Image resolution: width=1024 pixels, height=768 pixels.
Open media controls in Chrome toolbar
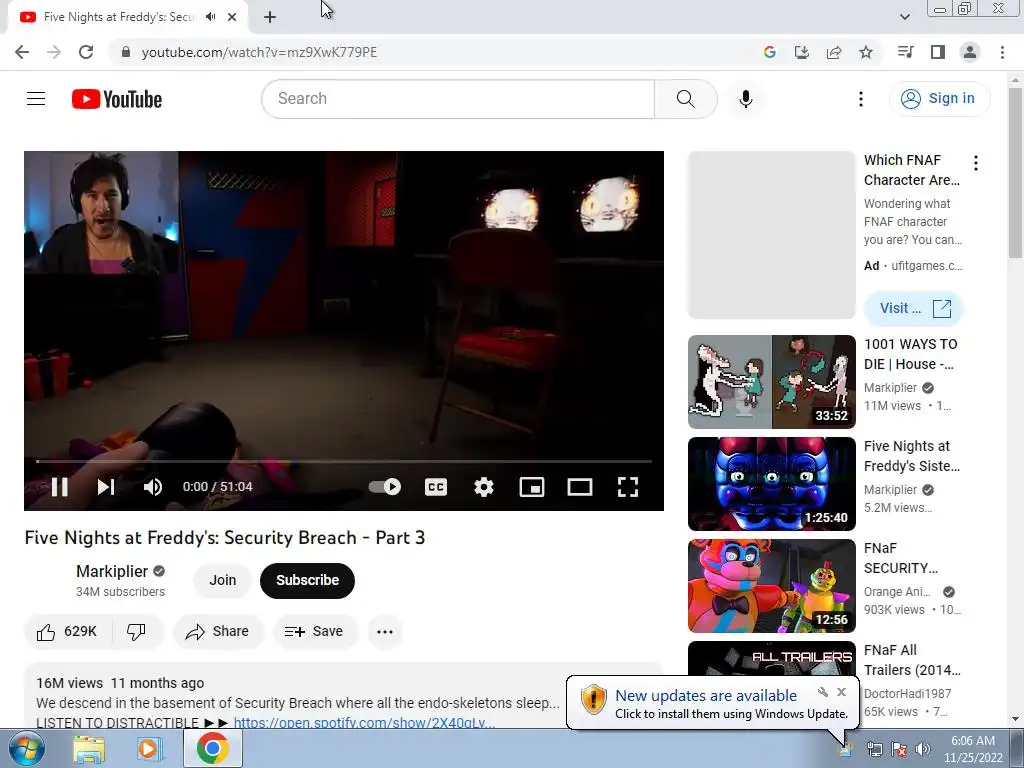pyautogui.click(x=905, y=52)
